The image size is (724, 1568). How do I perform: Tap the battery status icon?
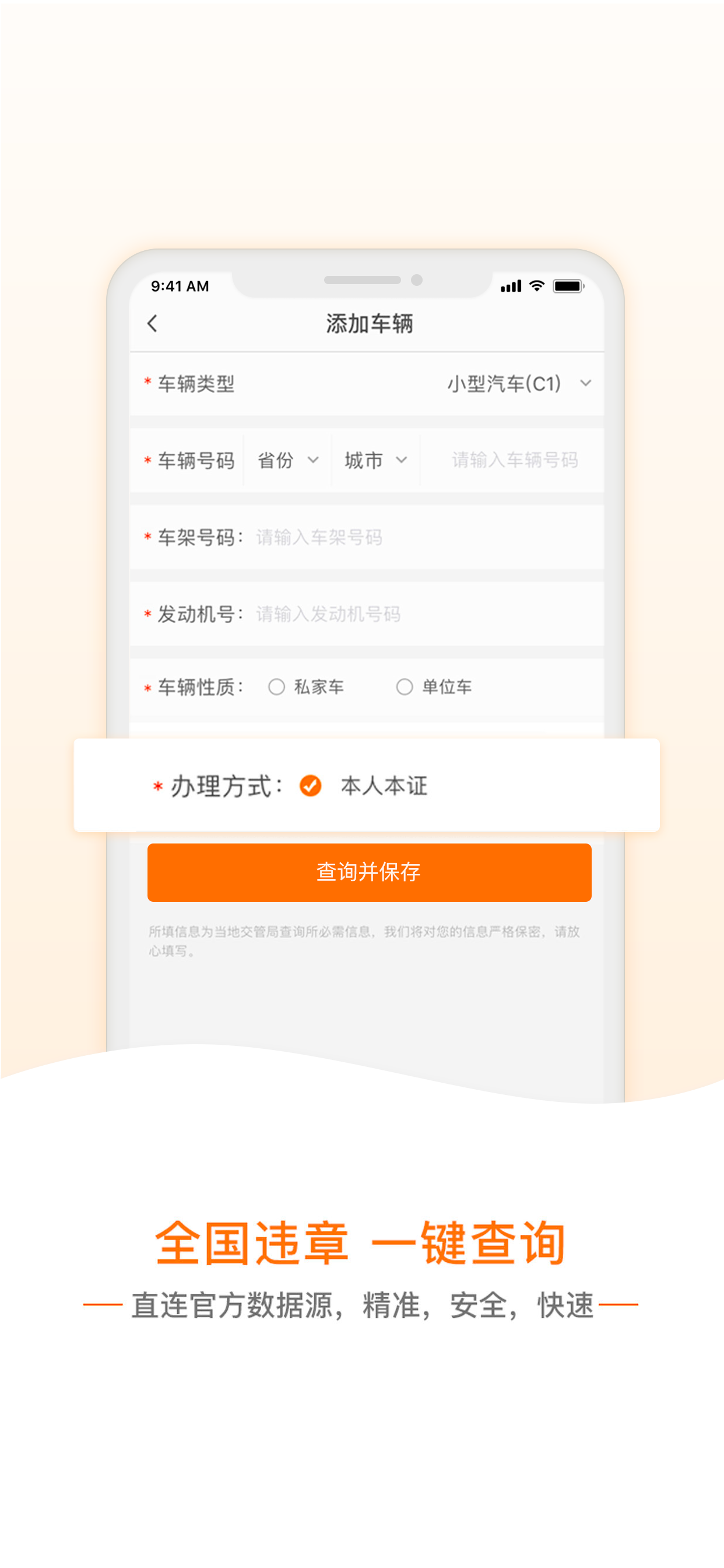tap(568, 286)
